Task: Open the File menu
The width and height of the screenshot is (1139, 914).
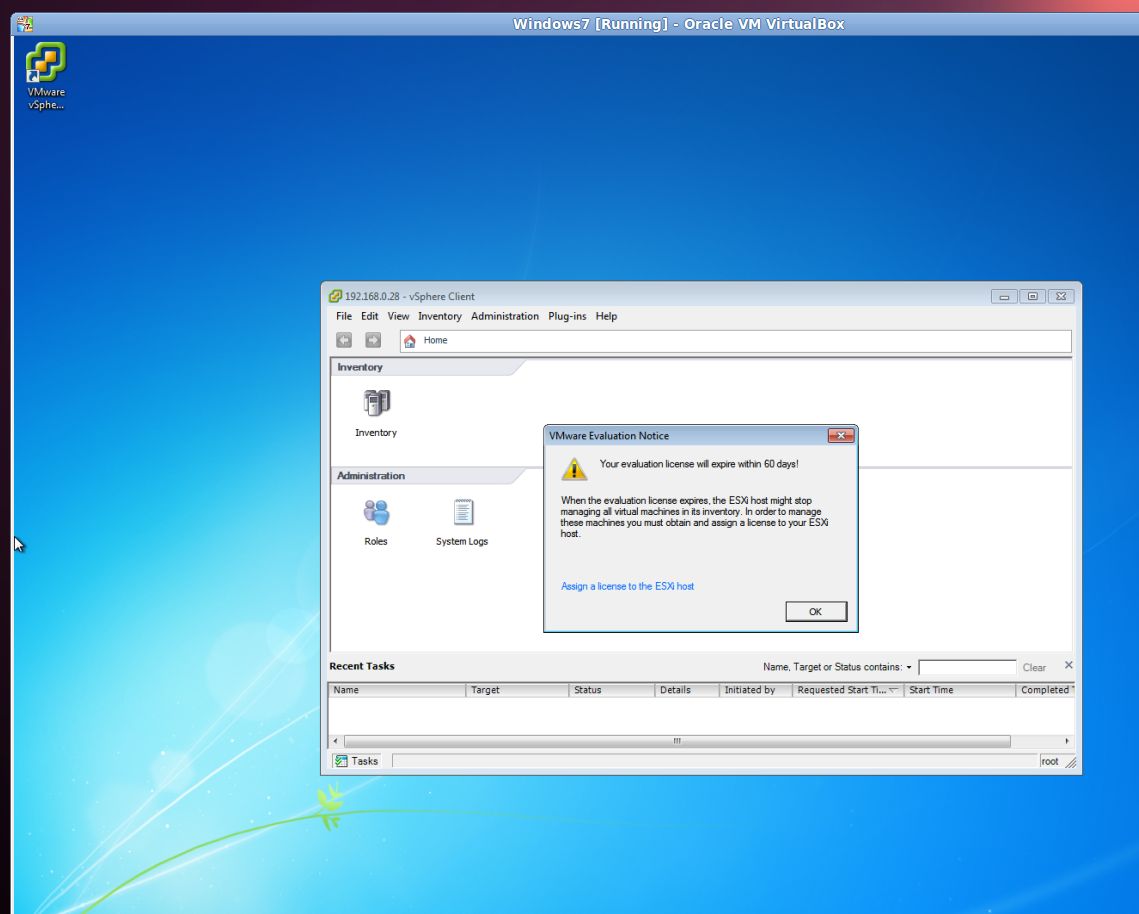Action: (344, 316)
